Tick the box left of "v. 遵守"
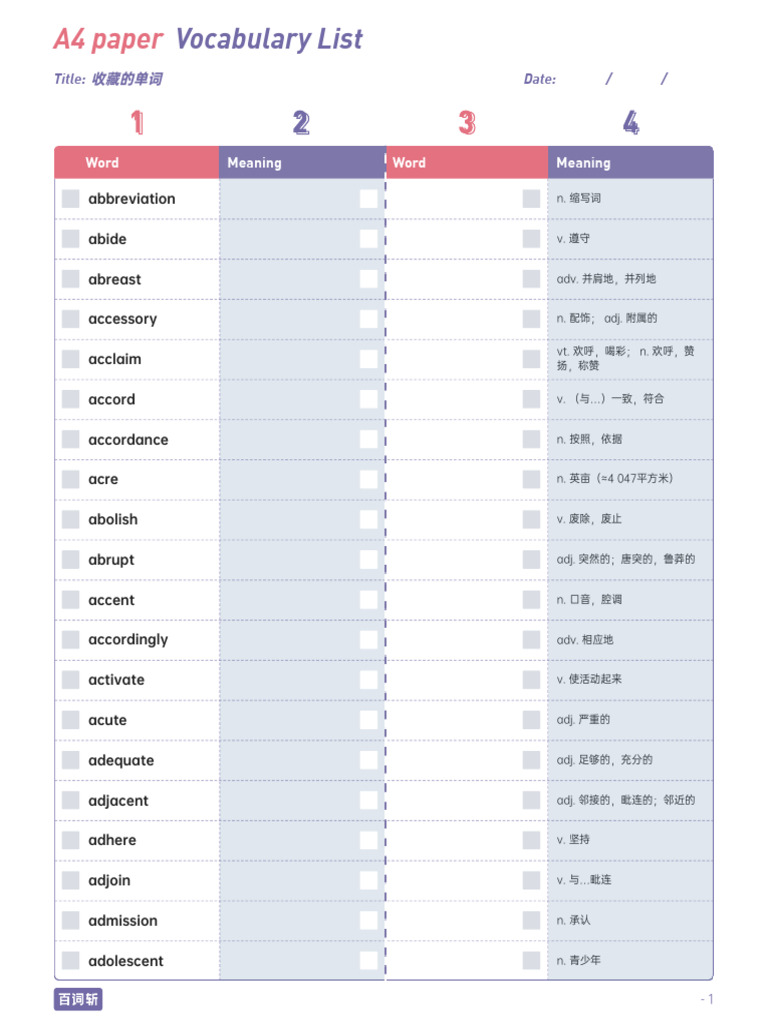 pos(531,239)
